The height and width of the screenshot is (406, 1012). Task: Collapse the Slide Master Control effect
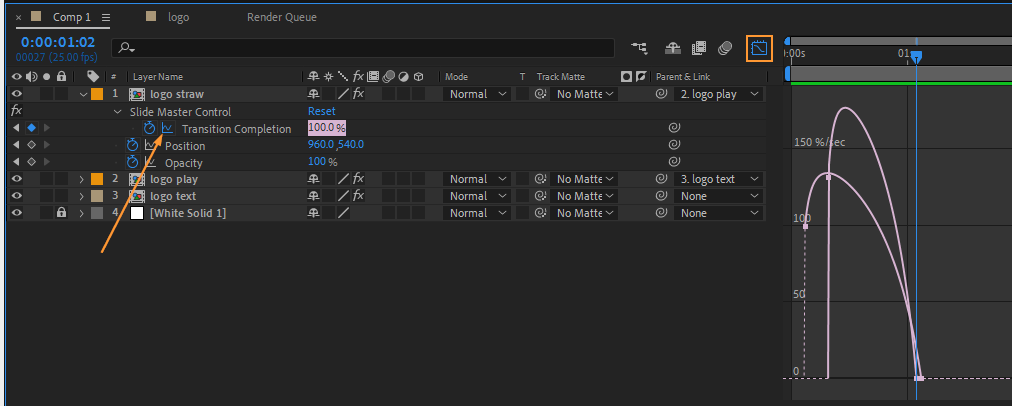(118, 112)
